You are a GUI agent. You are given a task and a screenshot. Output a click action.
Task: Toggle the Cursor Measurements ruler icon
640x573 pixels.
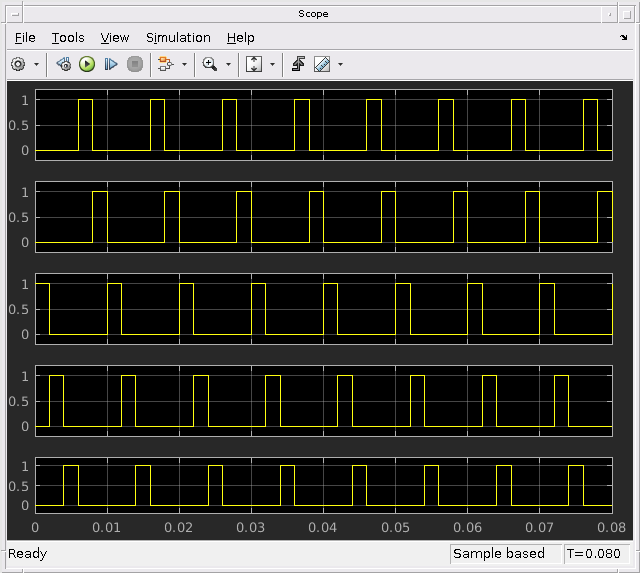click(x=321, y=64)
